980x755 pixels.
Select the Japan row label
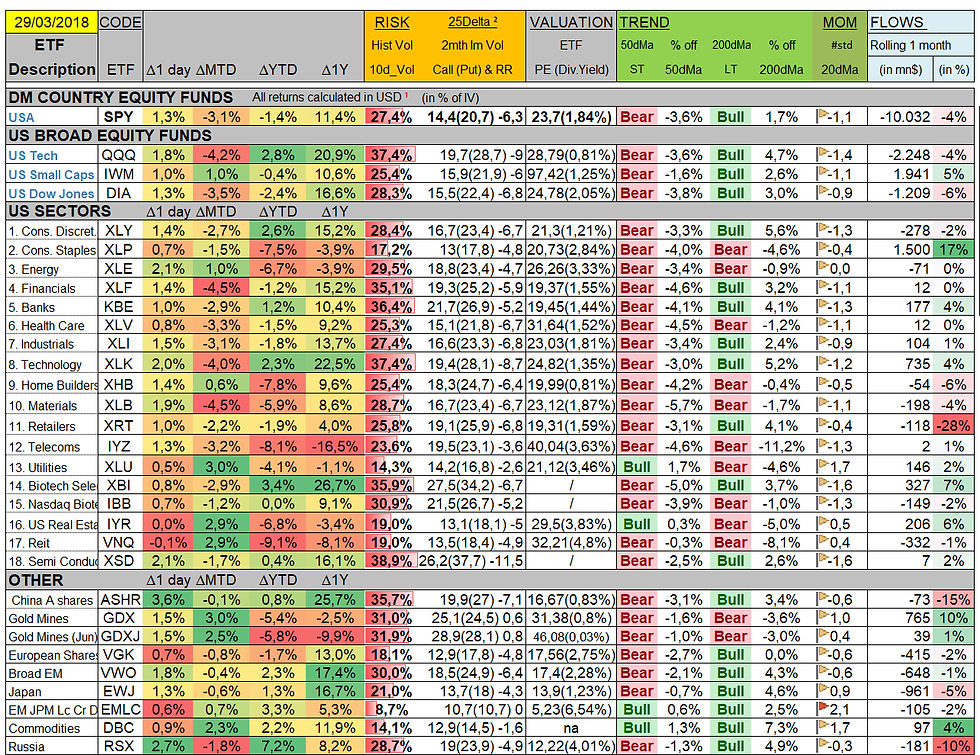coord(25,691)
